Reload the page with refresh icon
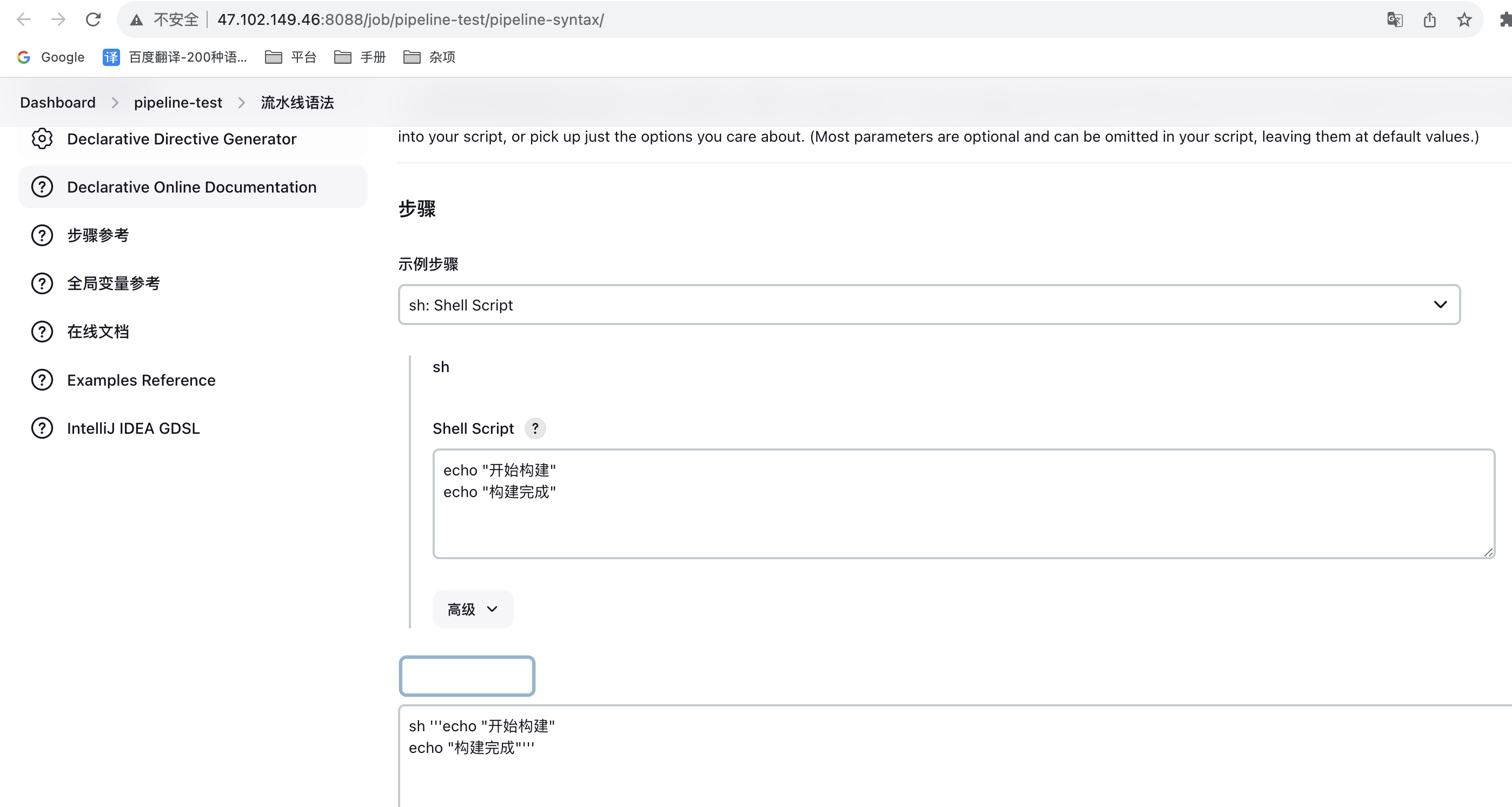The image size is (1512, 807). pos(92,19)
